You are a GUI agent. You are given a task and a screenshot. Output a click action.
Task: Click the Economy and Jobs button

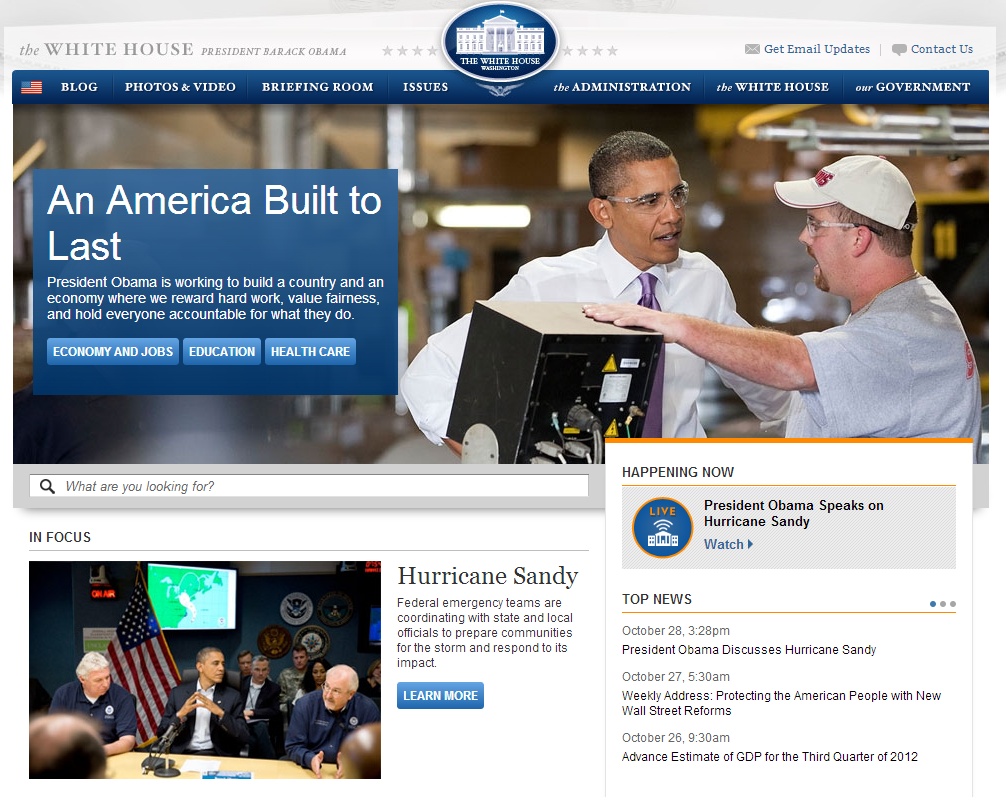113,351
